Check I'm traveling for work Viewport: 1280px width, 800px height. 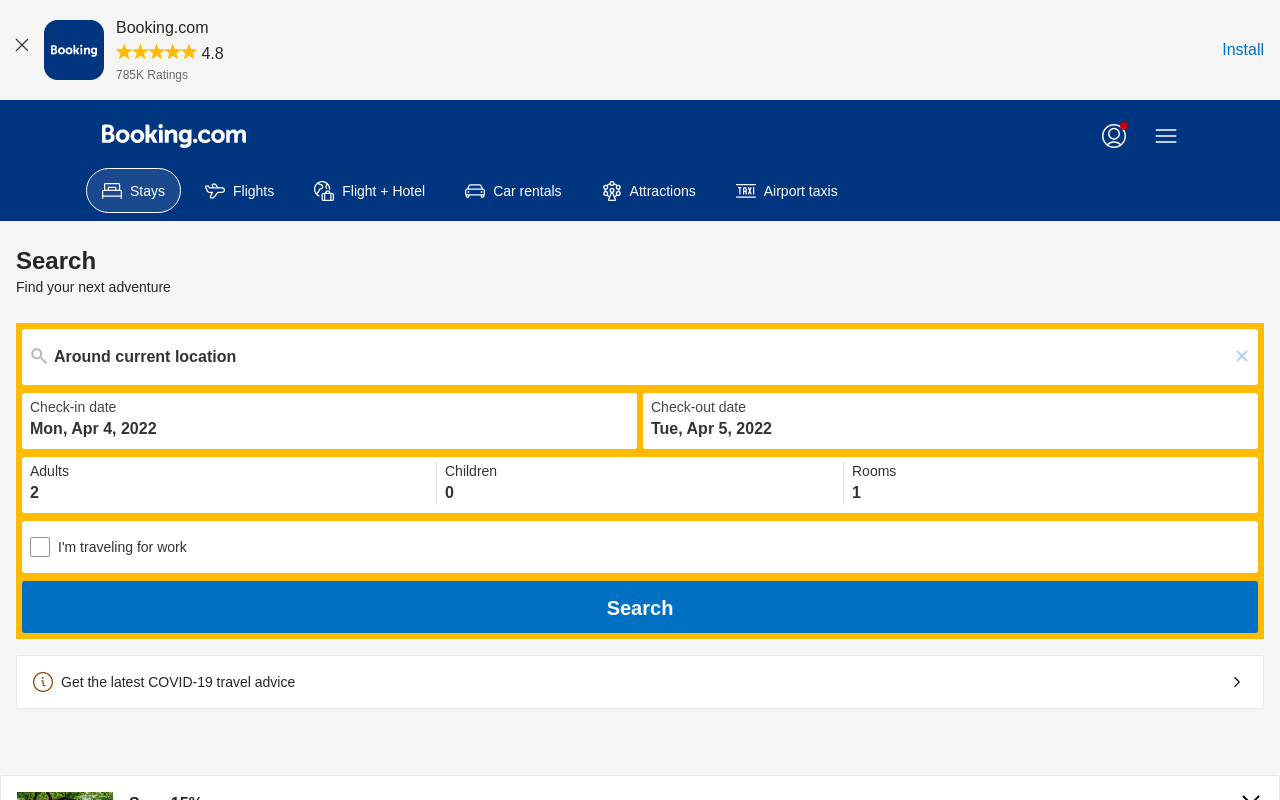[x=40, y=547]
